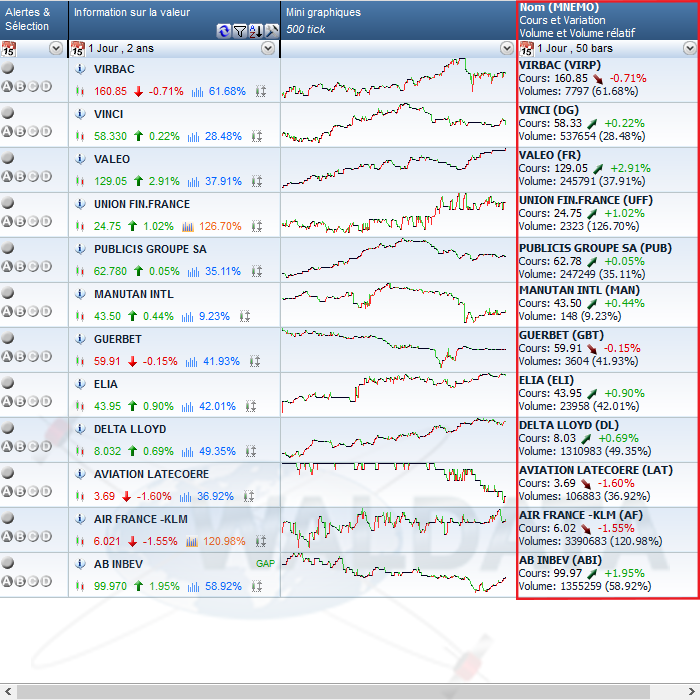Click calendar icon next to '1 Jour , 50 bars'
The width and height of the screenshot is (700, 700).
pyautogui.click(x=527, y=49)
